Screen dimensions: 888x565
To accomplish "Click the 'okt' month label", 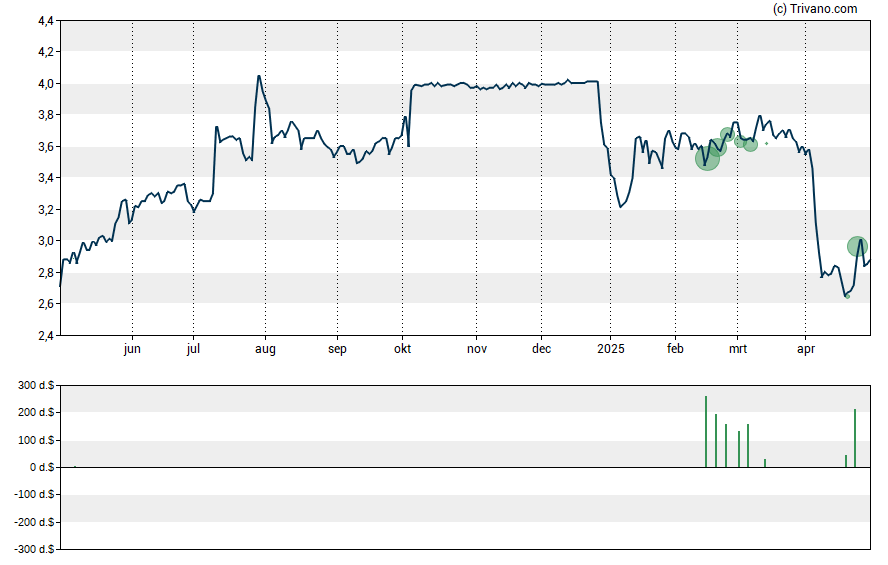I will (402, 349).
